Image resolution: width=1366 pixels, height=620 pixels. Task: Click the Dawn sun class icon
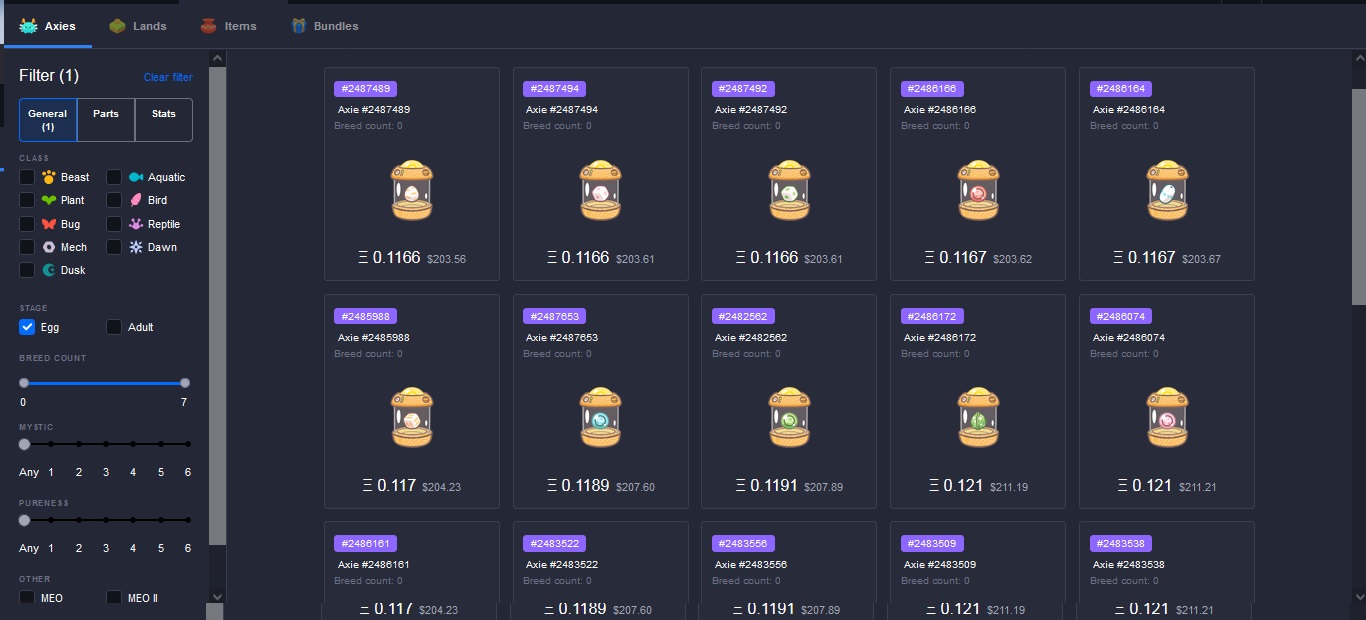(x=136, y=247)
